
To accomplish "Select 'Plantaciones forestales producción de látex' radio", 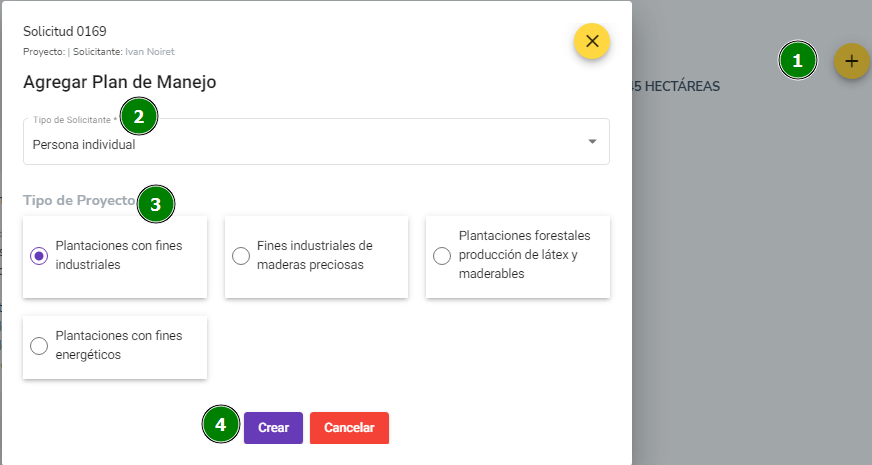I will click(x=442, y=256).
